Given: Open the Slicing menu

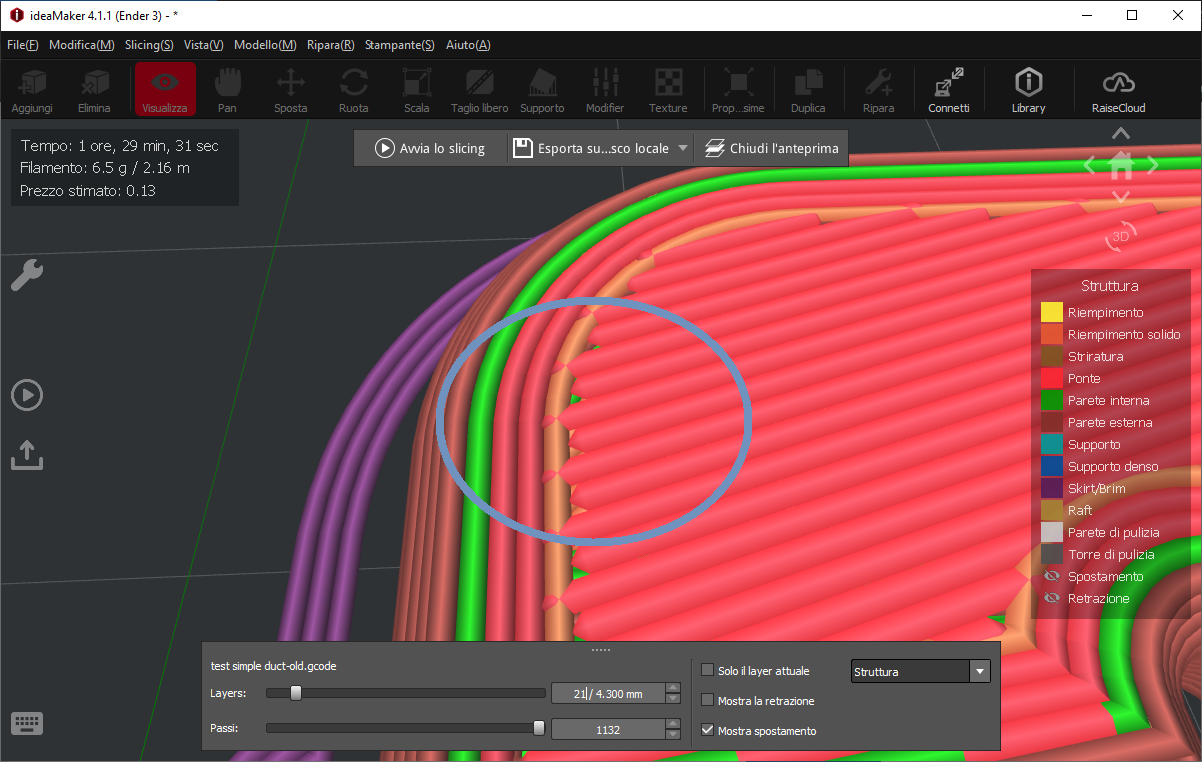Looking at the screenshot, I should [x=149, y=45].
